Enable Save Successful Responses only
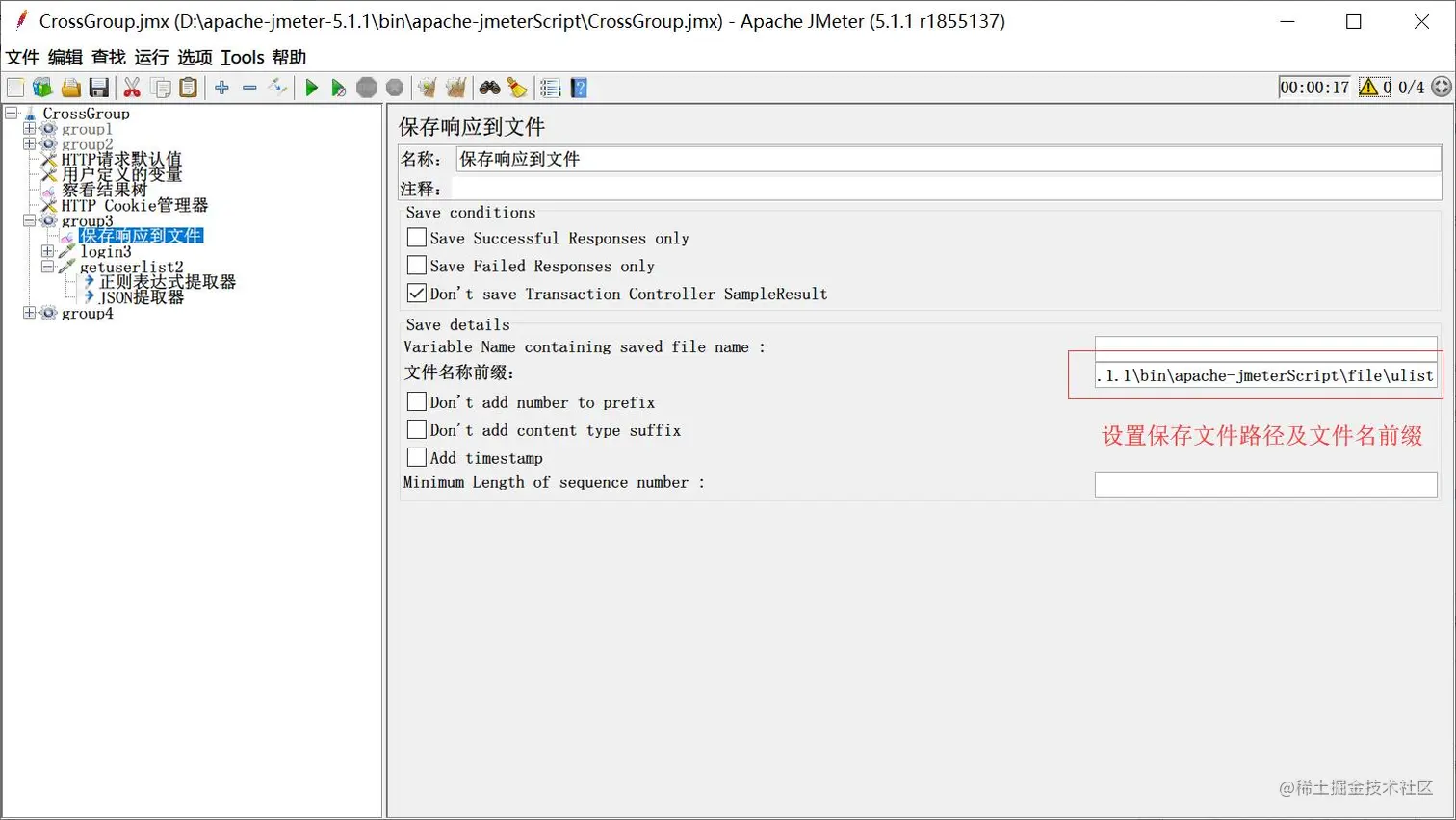 (x=416, y=238)
